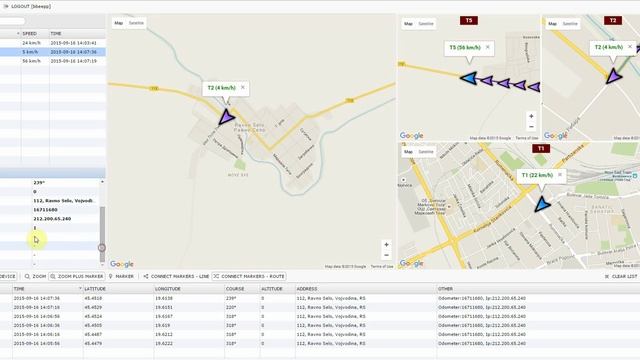Click latitude cell 45.4479
Screen dimensions: 640x360
[93, 343]
